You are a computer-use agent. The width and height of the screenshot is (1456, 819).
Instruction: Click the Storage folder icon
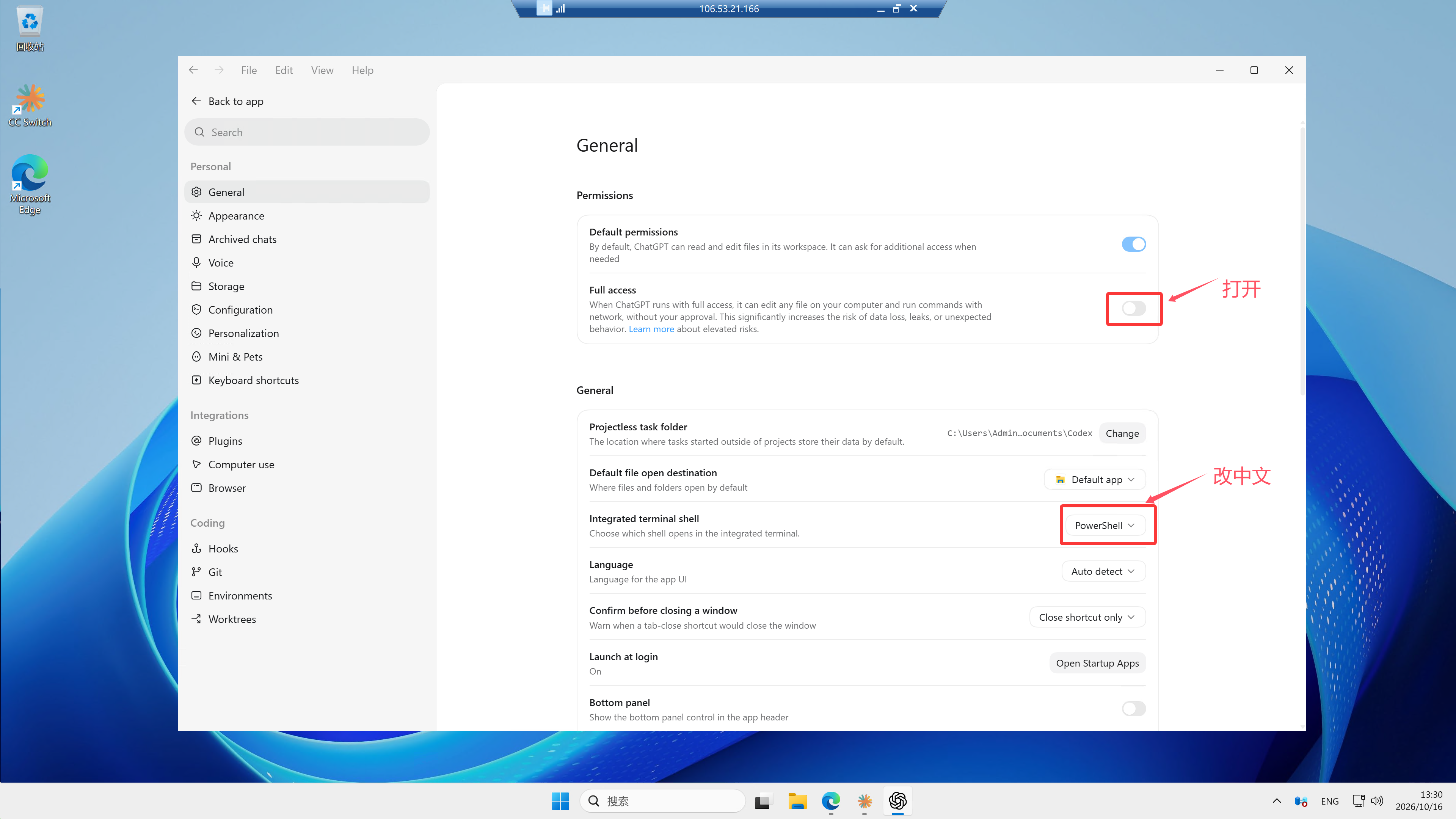coord(196,286)
